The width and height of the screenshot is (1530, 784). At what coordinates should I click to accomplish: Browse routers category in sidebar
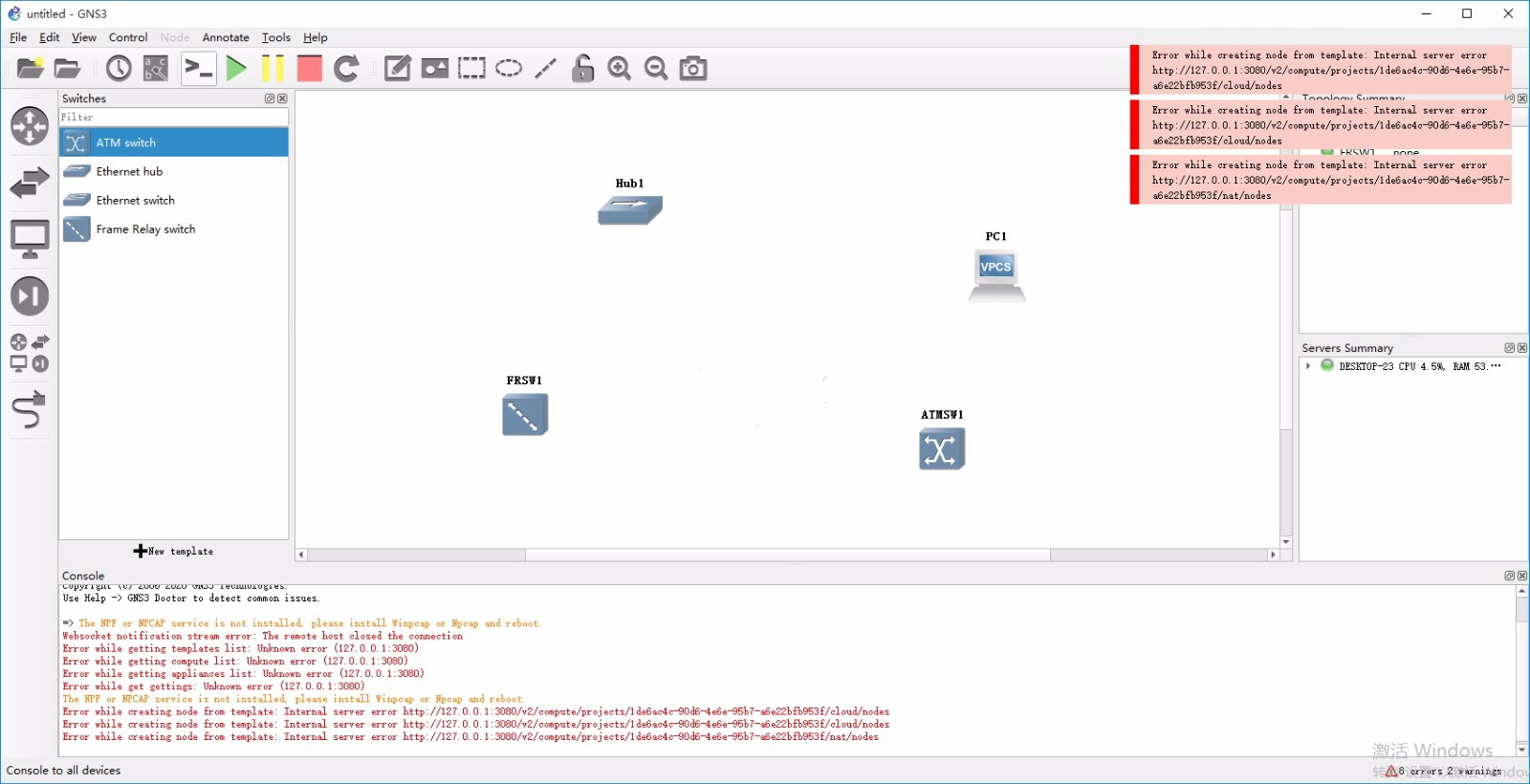29,125
